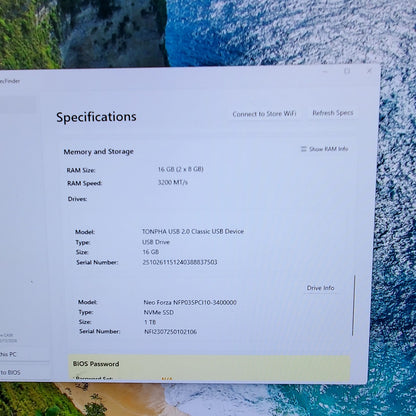The image size is (416, 416).
Task: Click the window maximize icon
Action: [347, 71]
